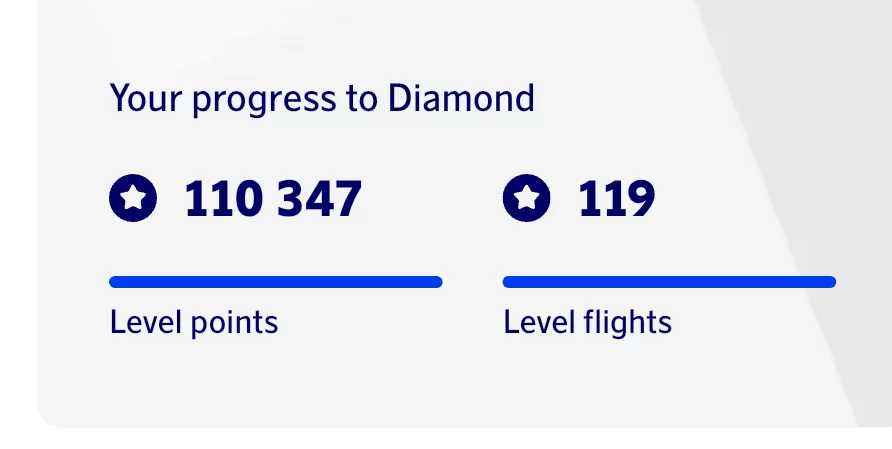Click the Level points progress bar
Viewport: 892px width, 449px height.
tap(275, 282)
